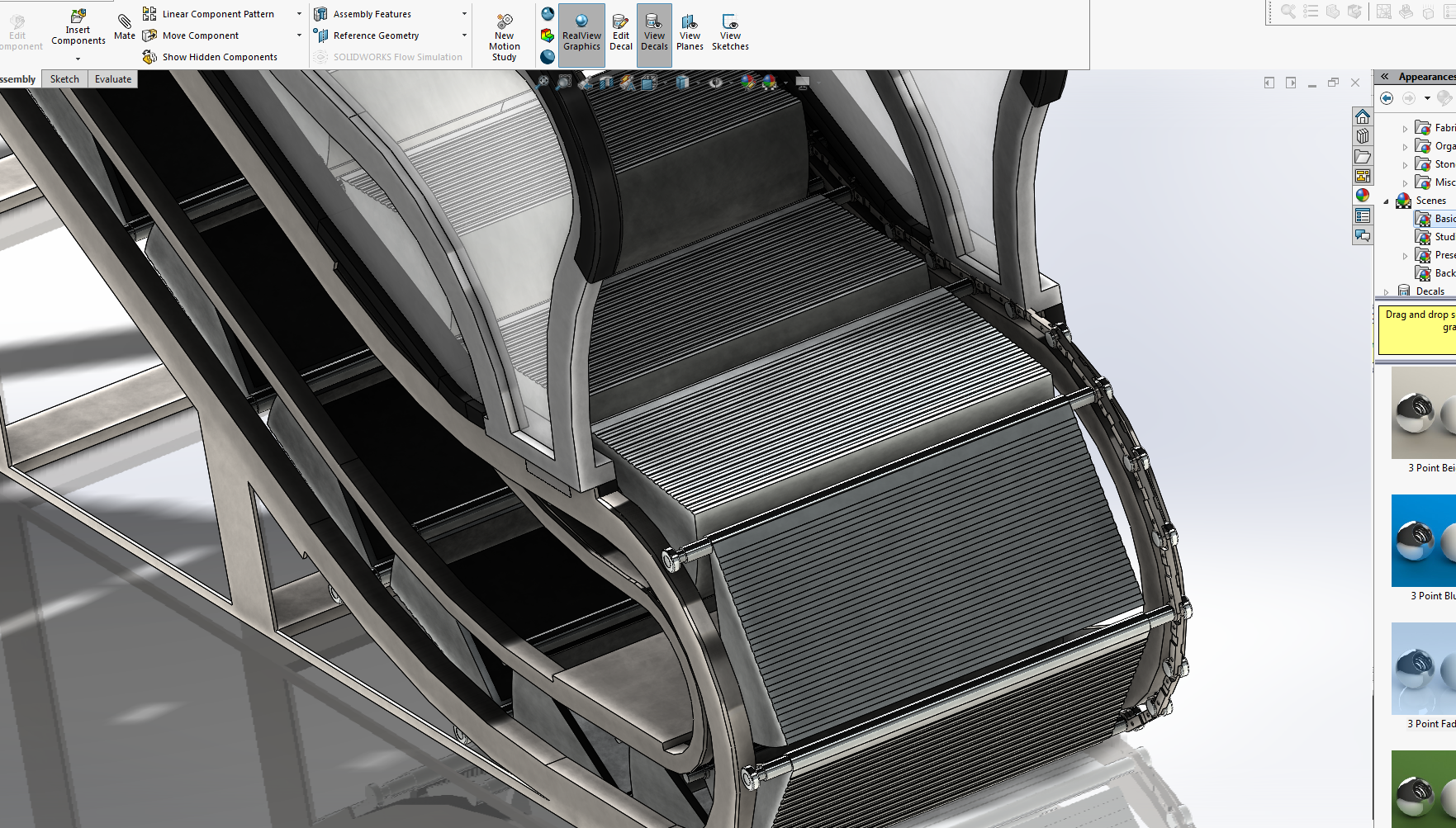Toggle Show Hidden Components
Viewport: 1456px width, 828px height.
point(210,57)
